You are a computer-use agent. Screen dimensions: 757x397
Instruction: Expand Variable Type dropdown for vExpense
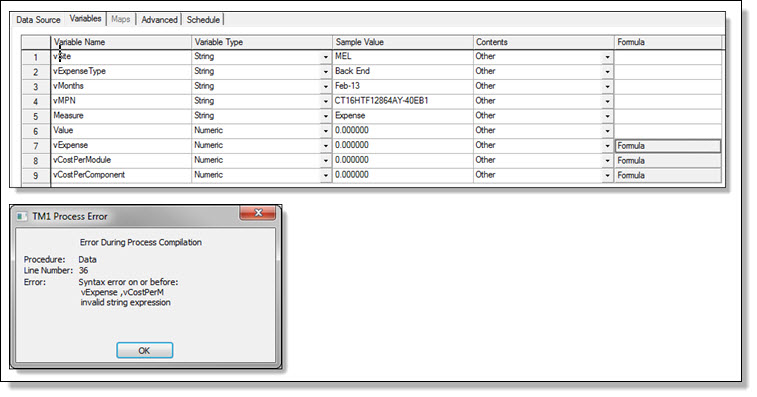[x=326, y=146]
